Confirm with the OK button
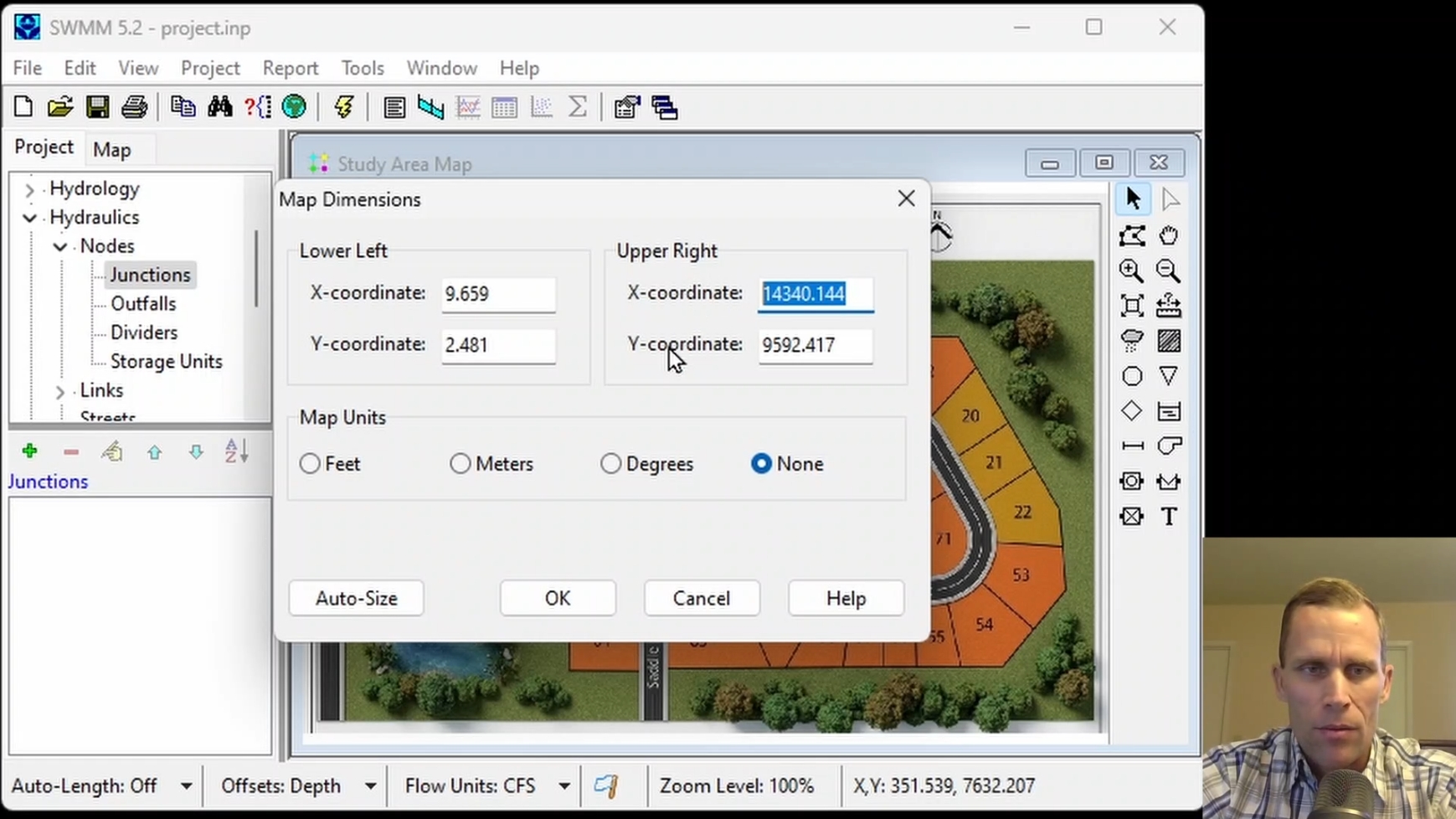Viewport: 1456px width, 819px height. (558, 599)
